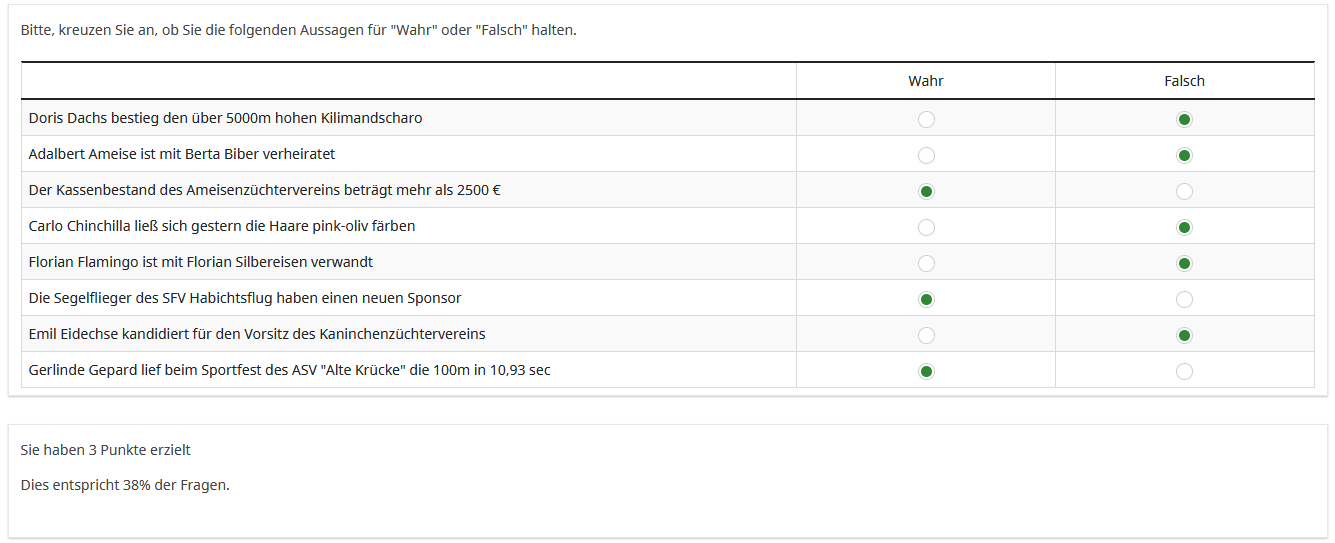Click the "Sie haben 3 Punkte erzielt" text
This screenshot has height=543, width=1335.
coord(105,450)
